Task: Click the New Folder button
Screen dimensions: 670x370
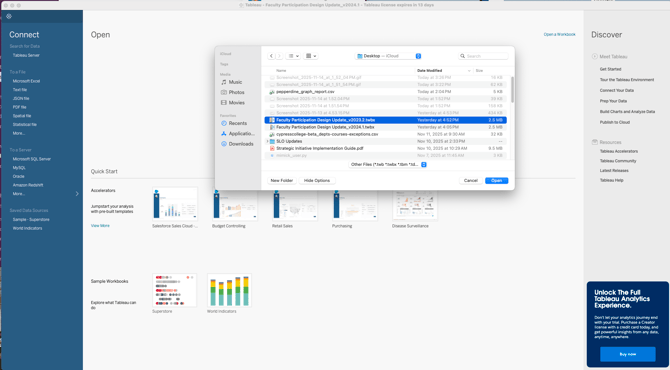Action: [x=282, y=181]
